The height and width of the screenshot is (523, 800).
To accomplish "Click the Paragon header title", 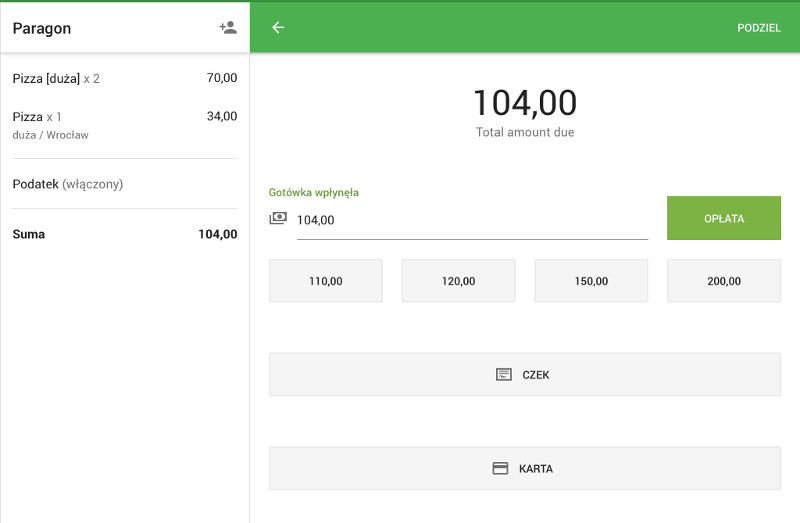I will click(42, 28).
